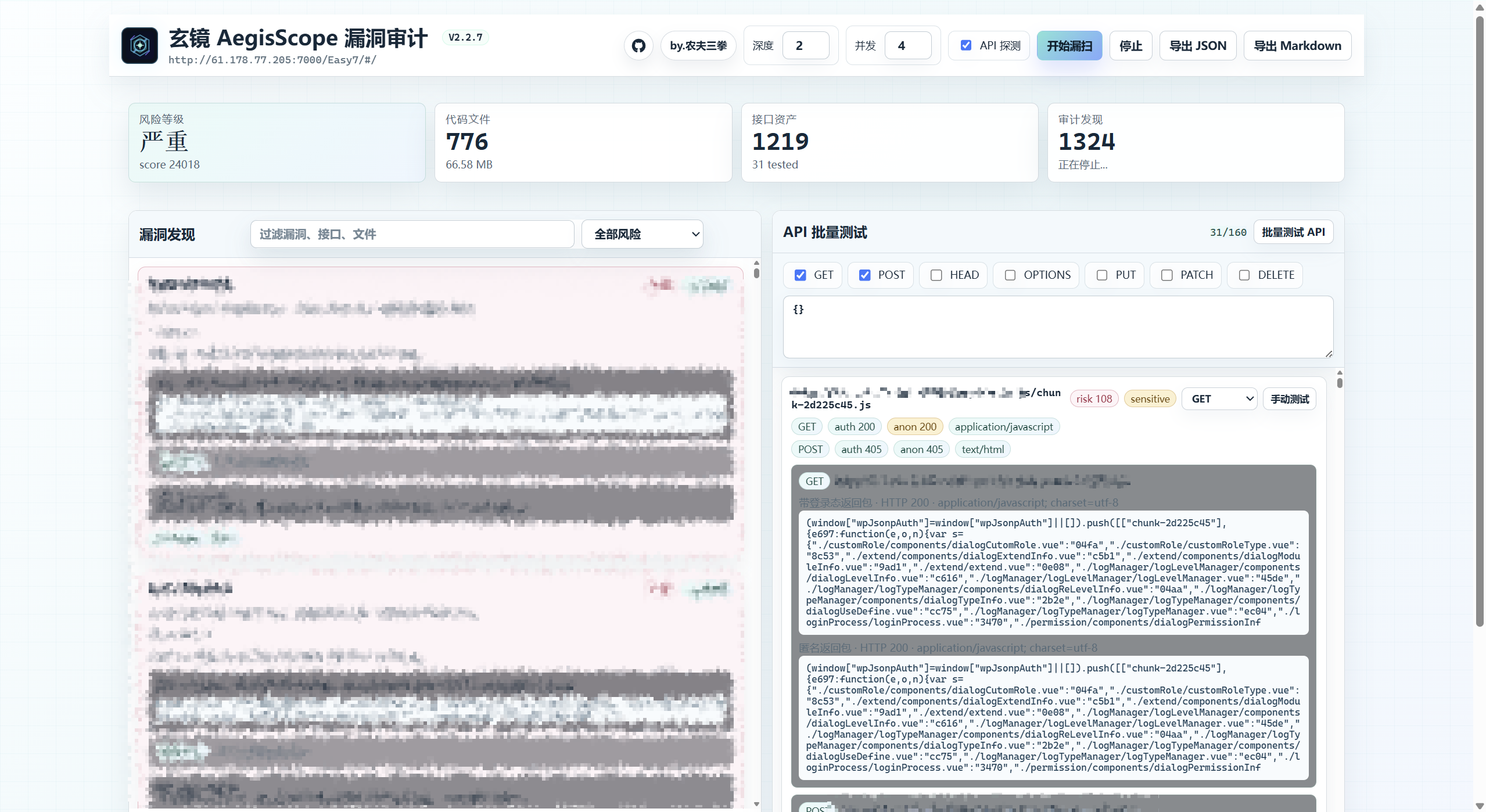1486x812 pixels.
Task: Click the sensitive badge
Action: point(1150,399)
